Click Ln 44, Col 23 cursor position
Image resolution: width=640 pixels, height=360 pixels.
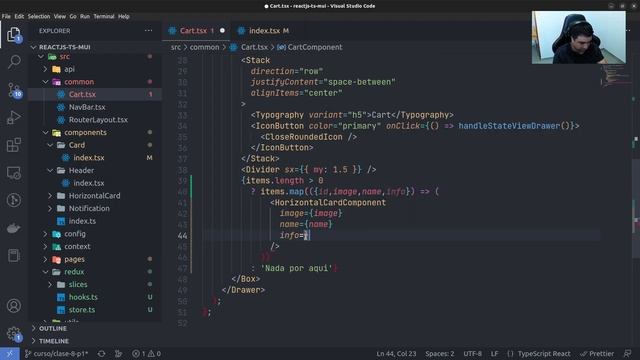pos(396,353)
